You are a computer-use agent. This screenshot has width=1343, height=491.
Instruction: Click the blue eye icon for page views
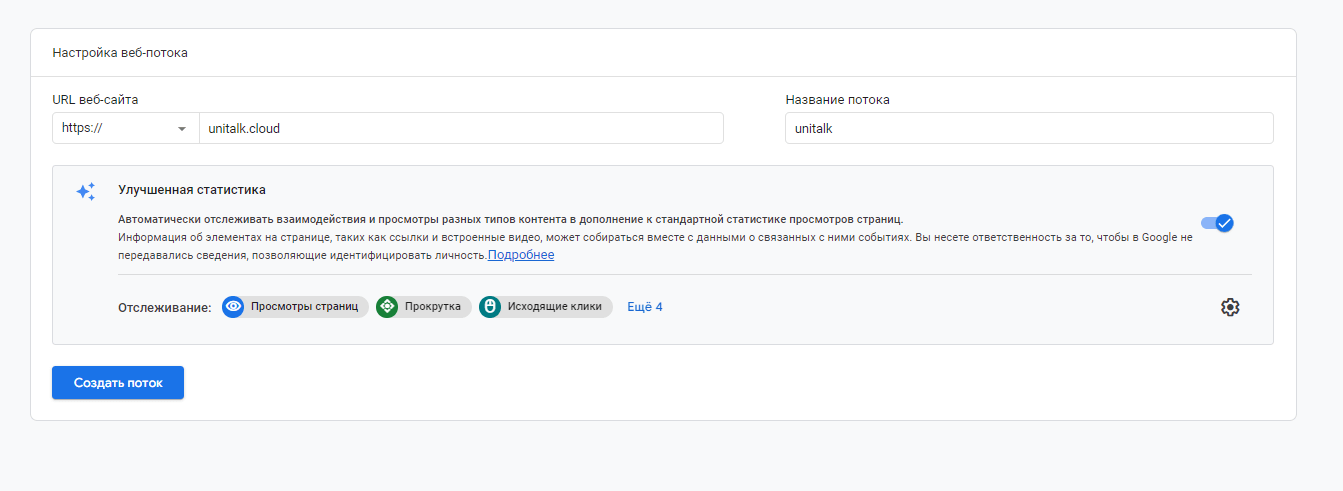[234, 307]
